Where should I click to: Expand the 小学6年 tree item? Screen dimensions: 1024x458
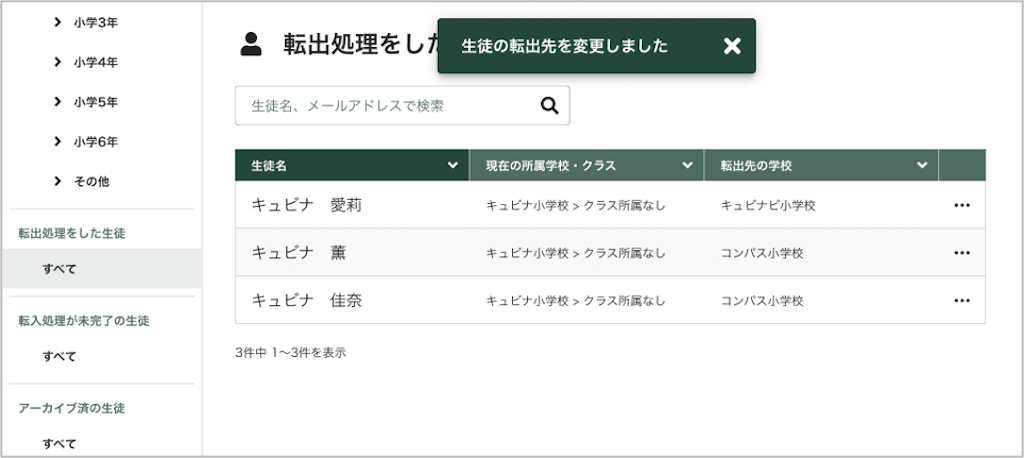pos(57,141)
